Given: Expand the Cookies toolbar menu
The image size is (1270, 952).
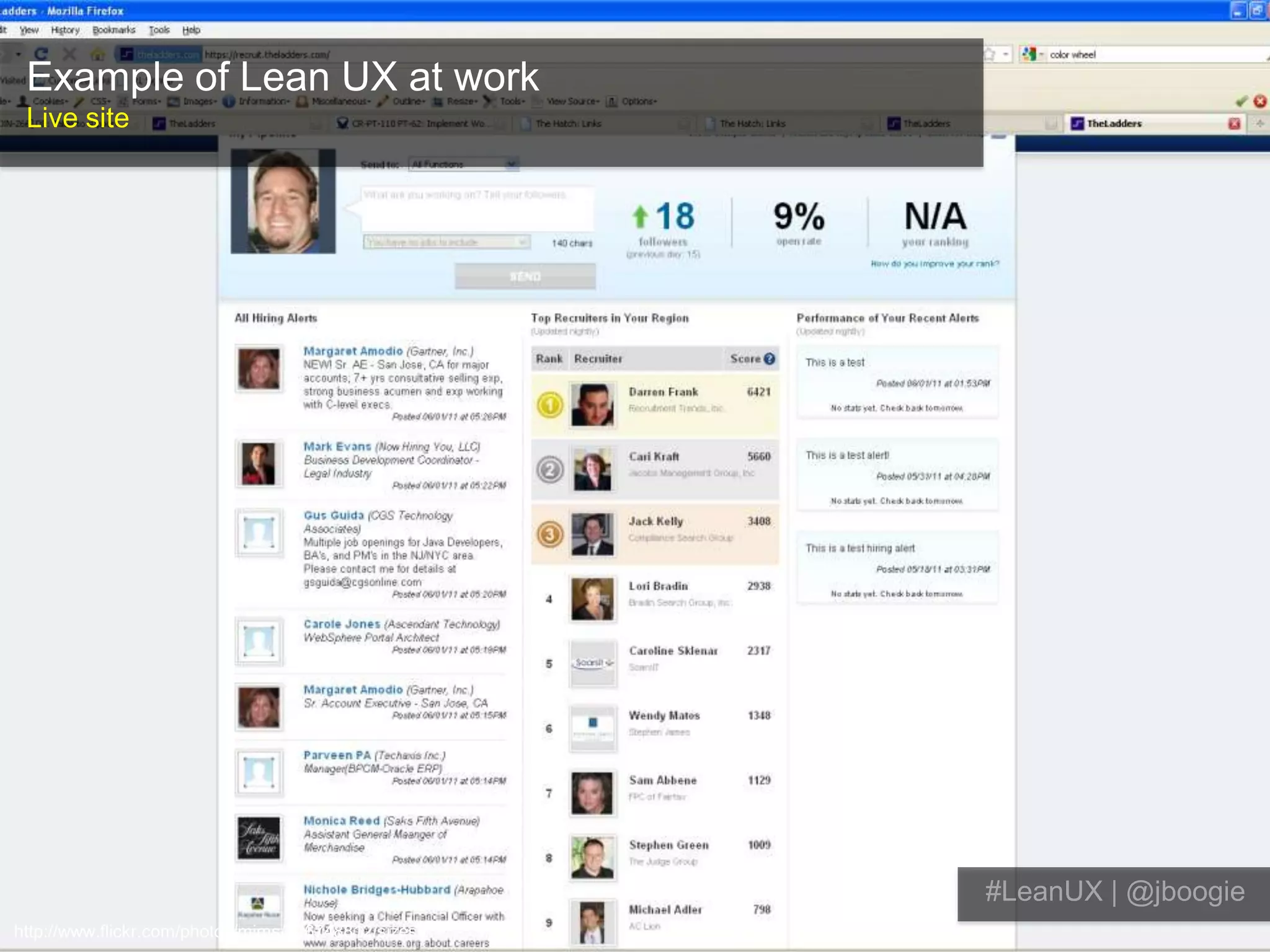Looking at the screenshot, I should pyautogui.click(x=43, y=101).
